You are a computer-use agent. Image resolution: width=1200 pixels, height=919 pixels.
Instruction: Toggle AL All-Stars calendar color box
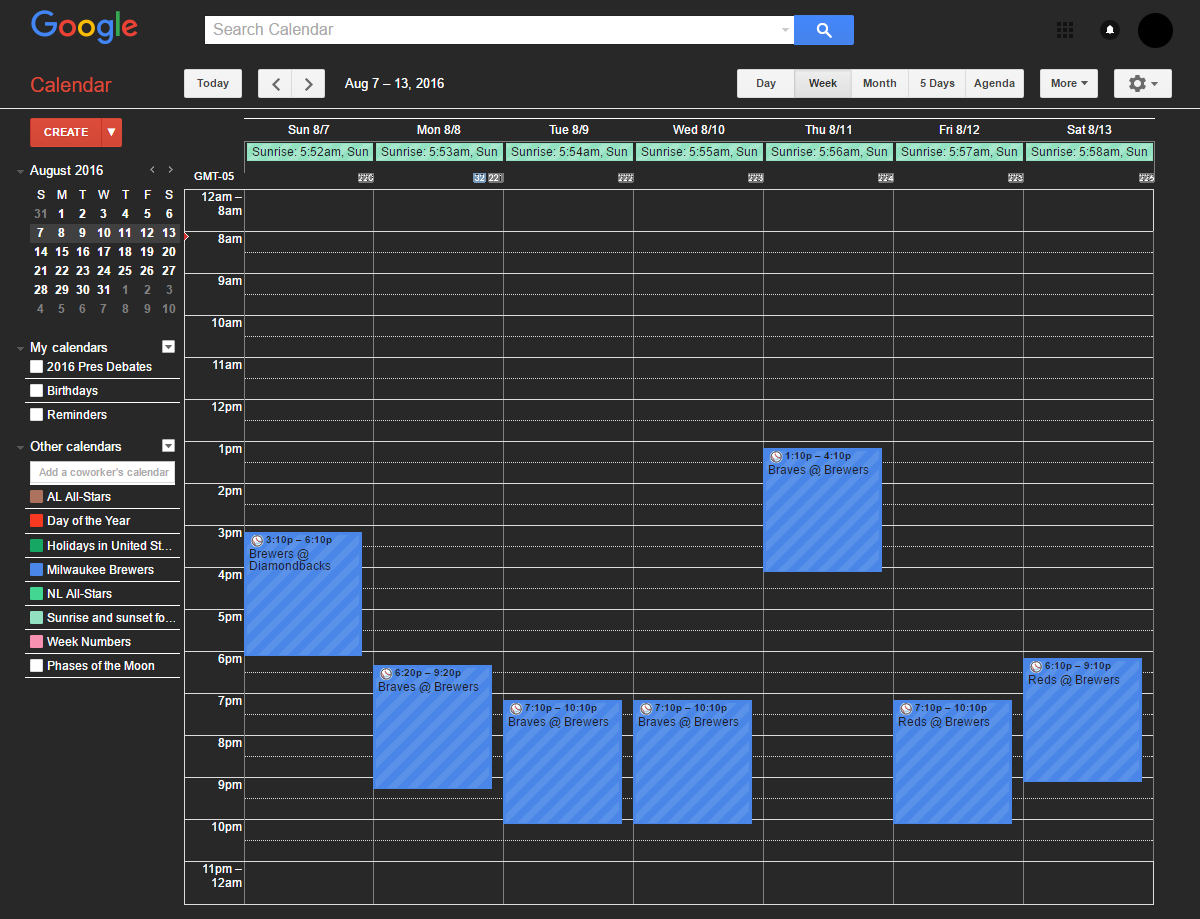coord(37,497)
